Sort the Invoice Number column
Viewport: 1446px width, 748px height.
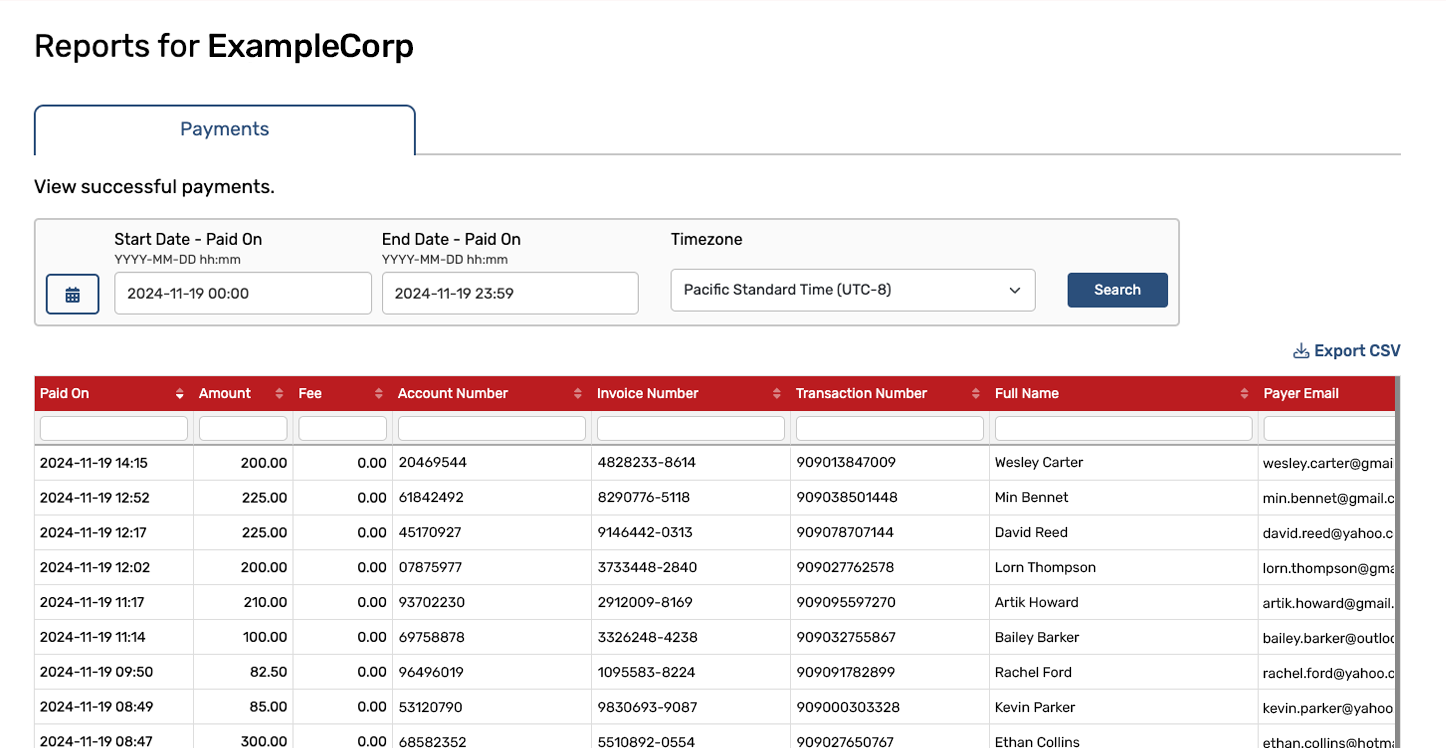click(x=777, y=393)
